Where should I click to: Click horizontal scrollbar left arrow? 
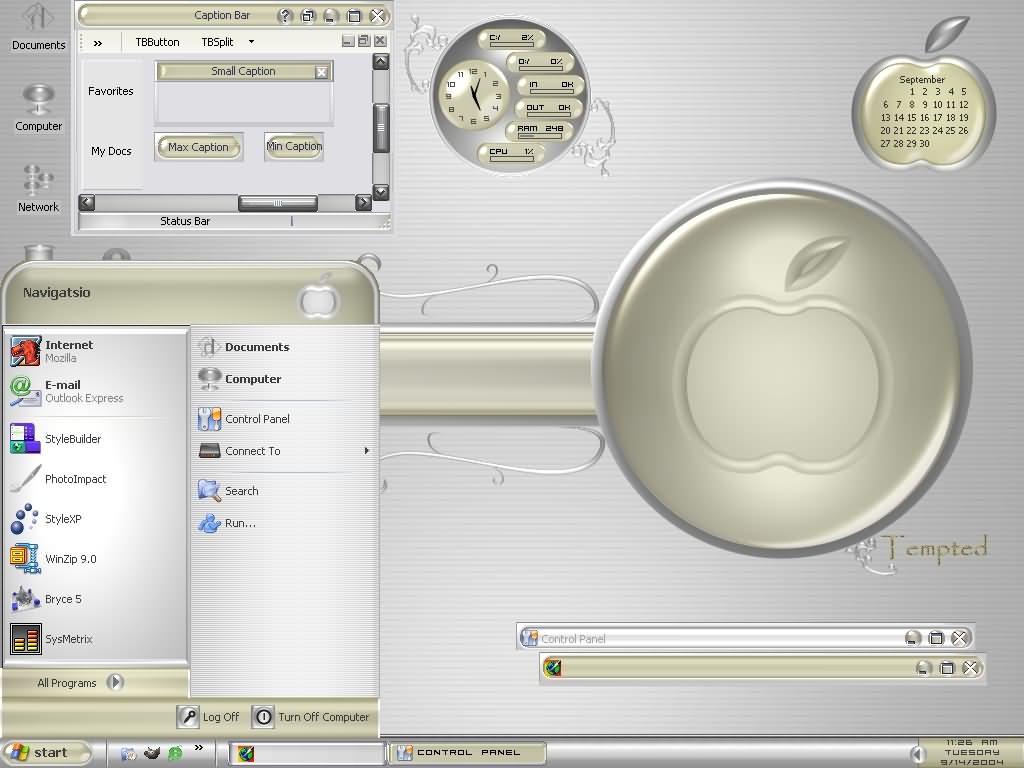pyautogui.click(x=87, y=202)
